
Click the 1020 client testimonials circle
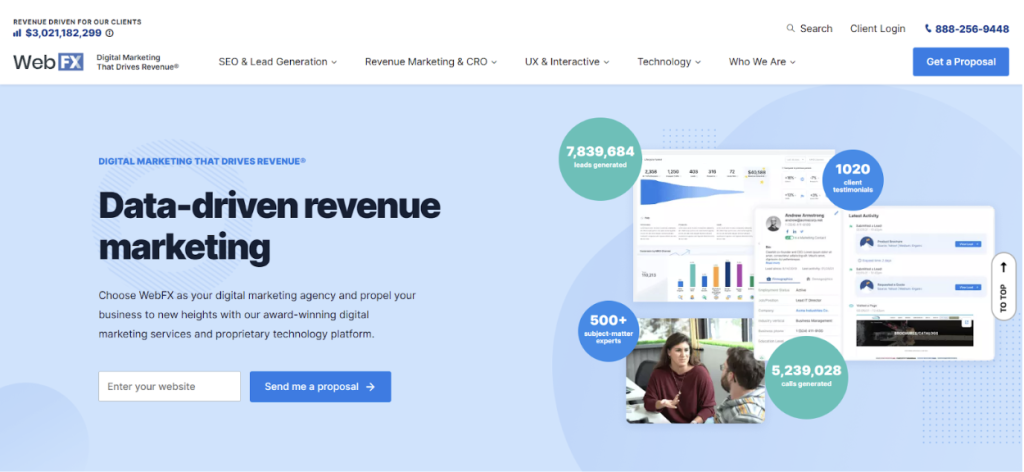[x=852, y=180]
